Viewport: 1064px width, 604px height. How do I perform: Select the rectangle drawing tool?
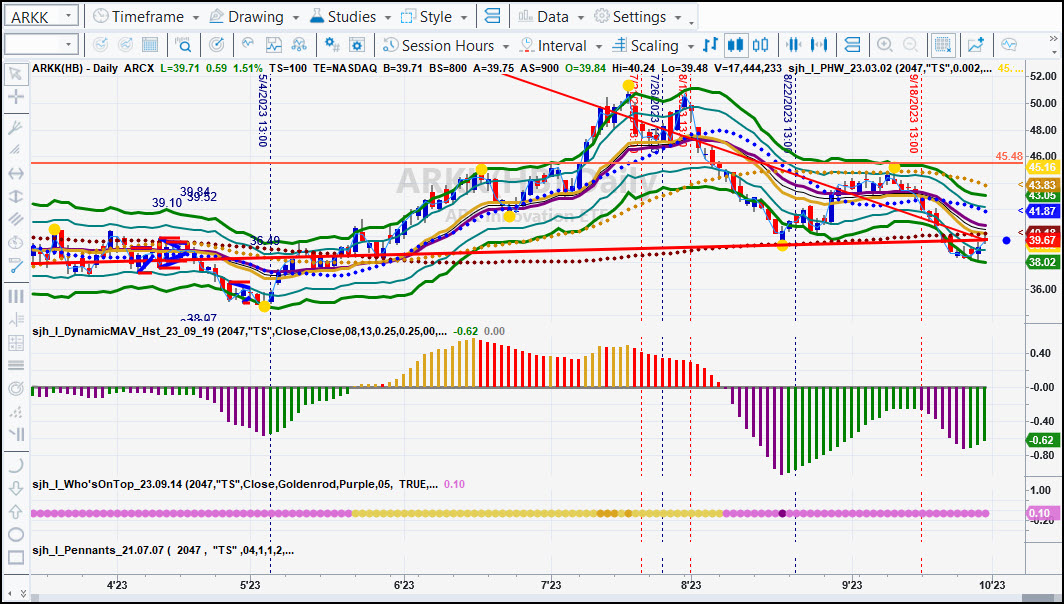pos(15,558)
